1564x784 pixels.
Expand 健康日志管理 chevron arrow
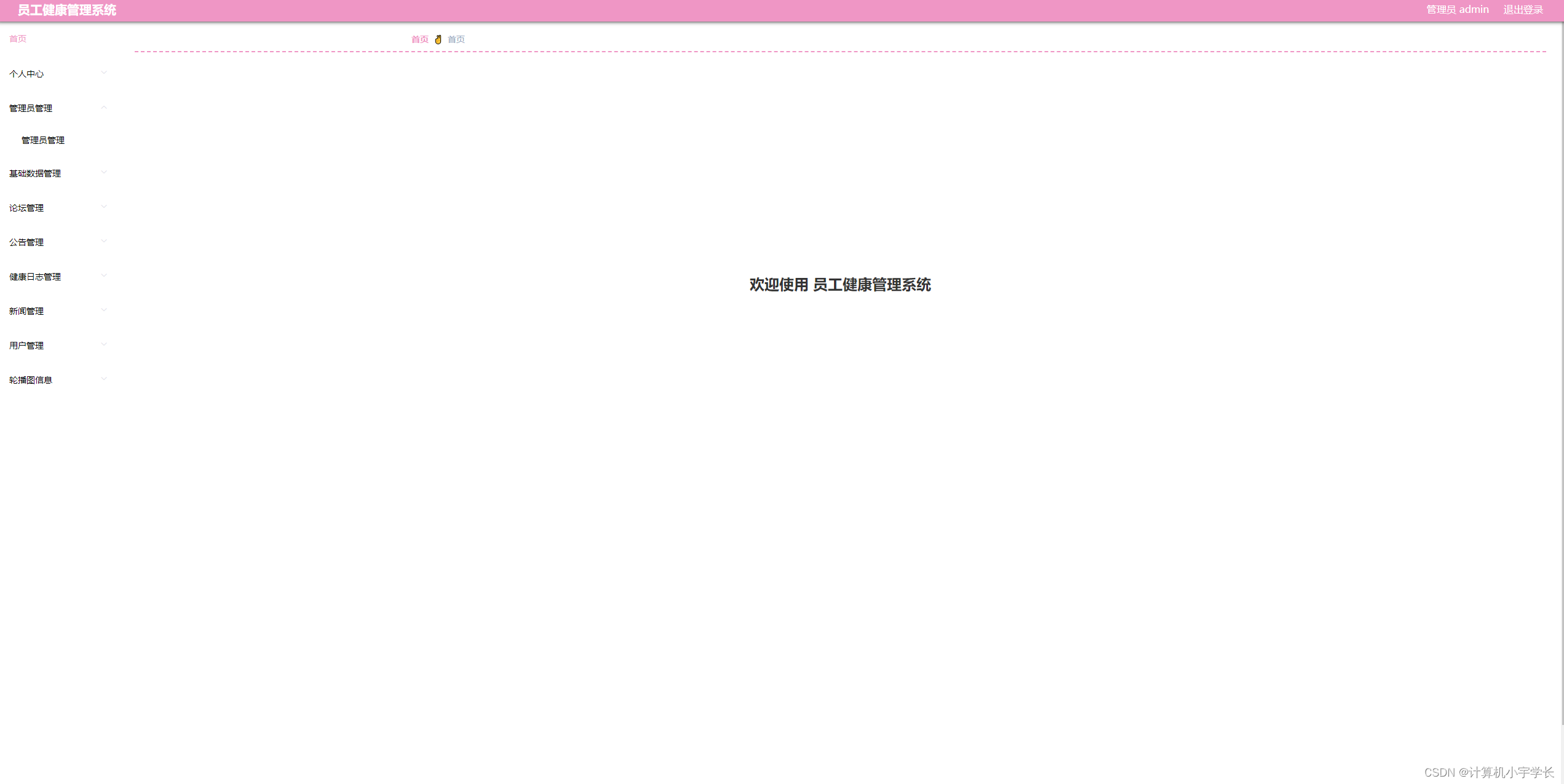[104, 275]
